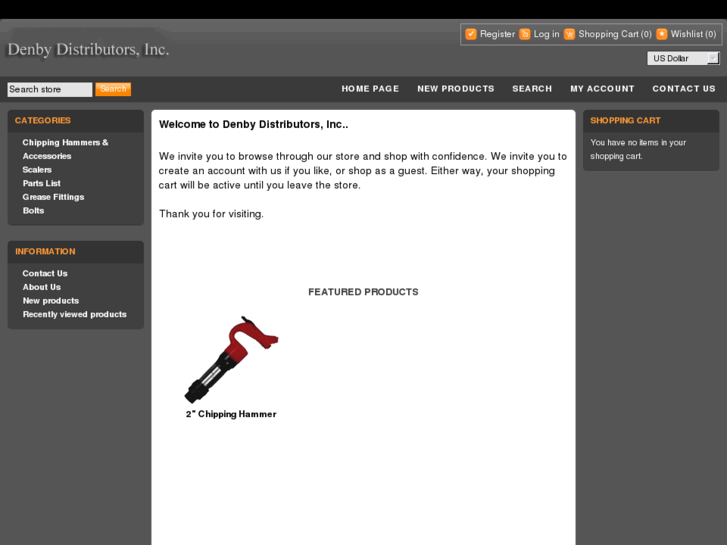Open Contact Us information link
Image resolution: width=727 pixels, height=545 pixels.
click(x=45, y=274)
